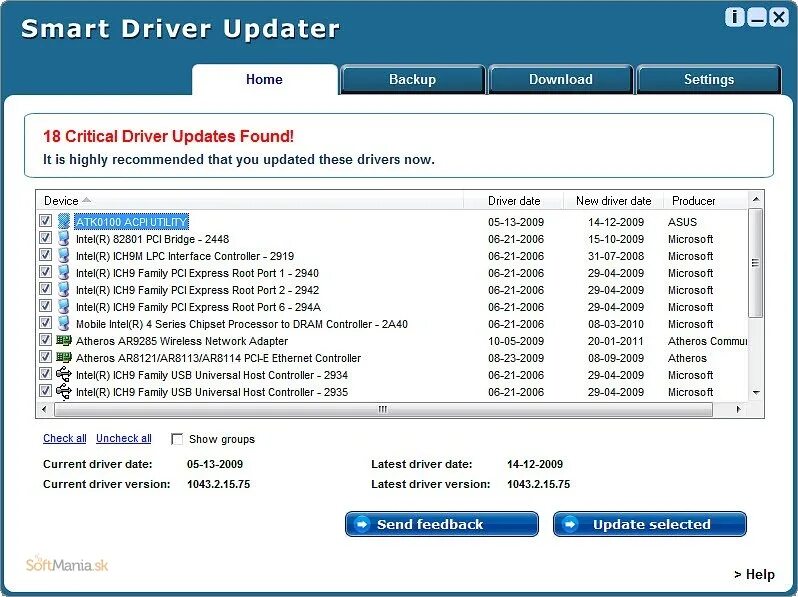Click the horizontal scrollbar left arrow
Viewport: 798px width, 597px height.
click(44, 409)
